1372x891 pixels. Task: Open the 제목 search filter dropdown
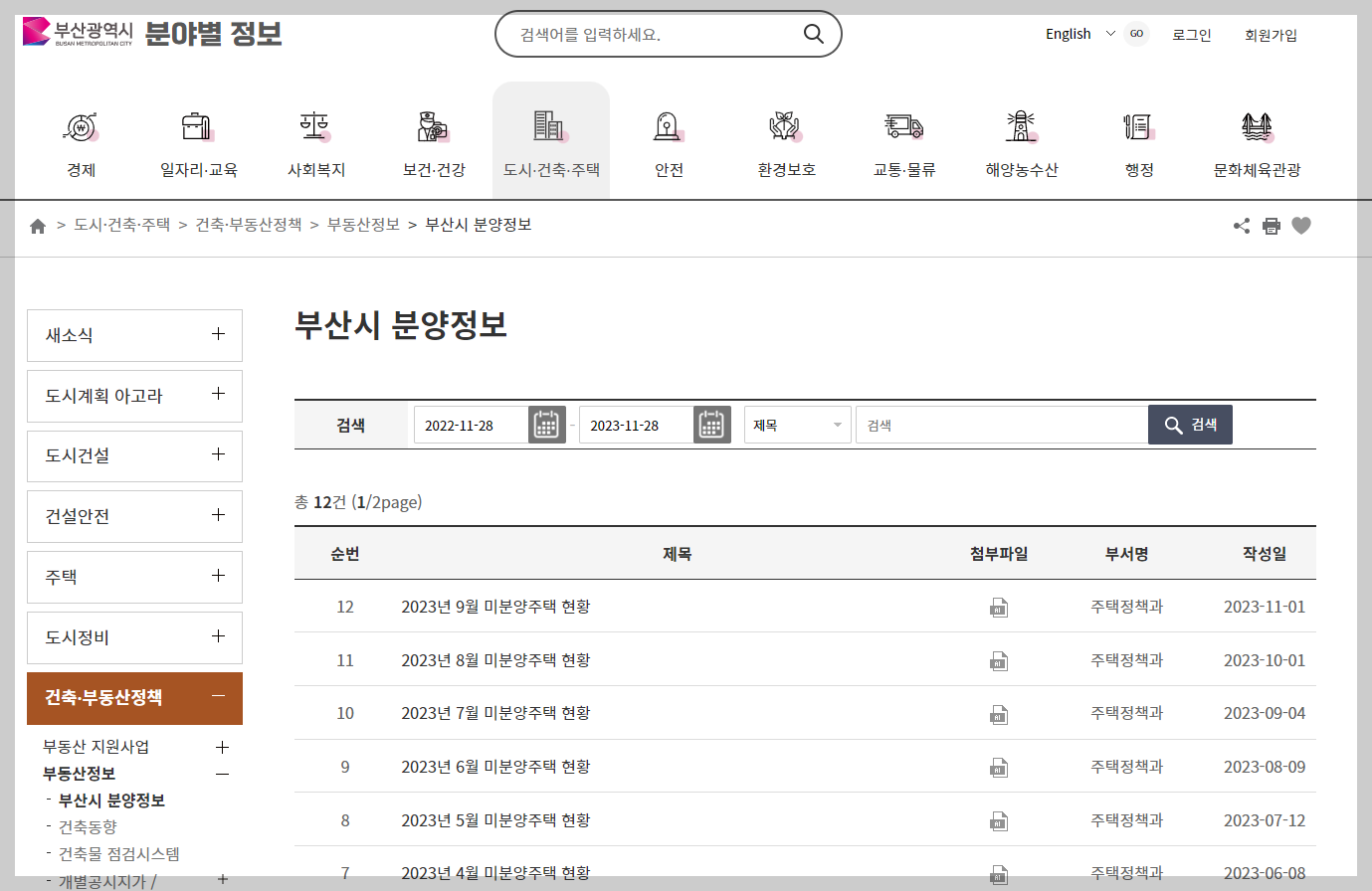(797, 425)
